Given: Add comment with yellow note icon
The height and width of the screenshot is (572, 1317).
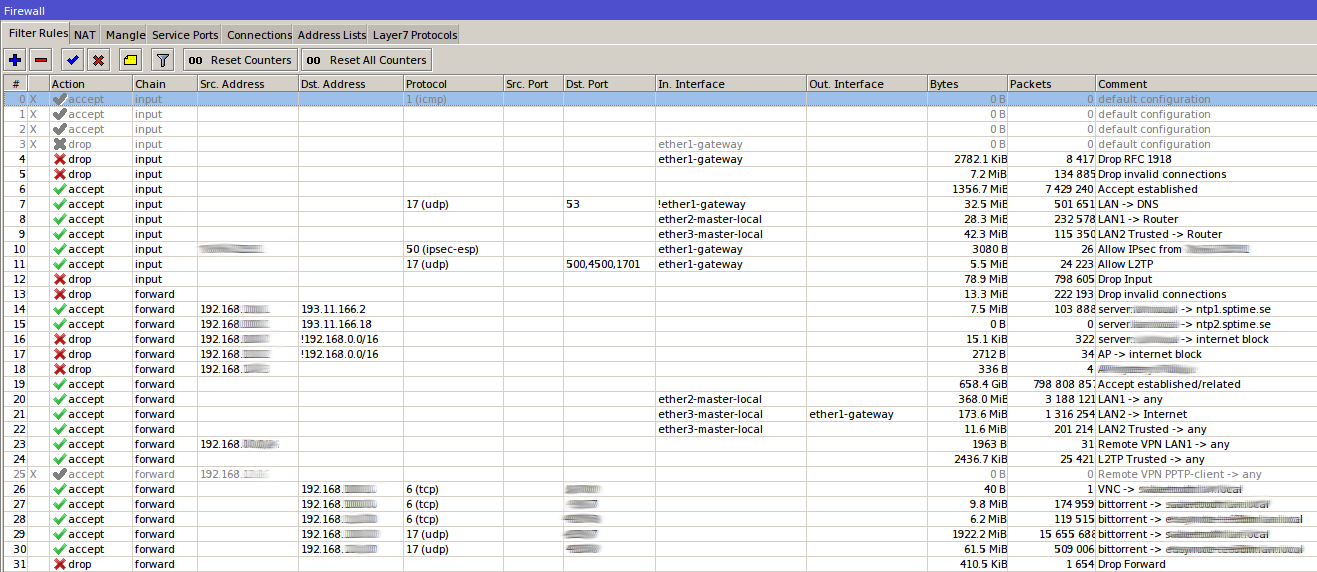Looking at the screenshot, I should (x=130, y=60).
